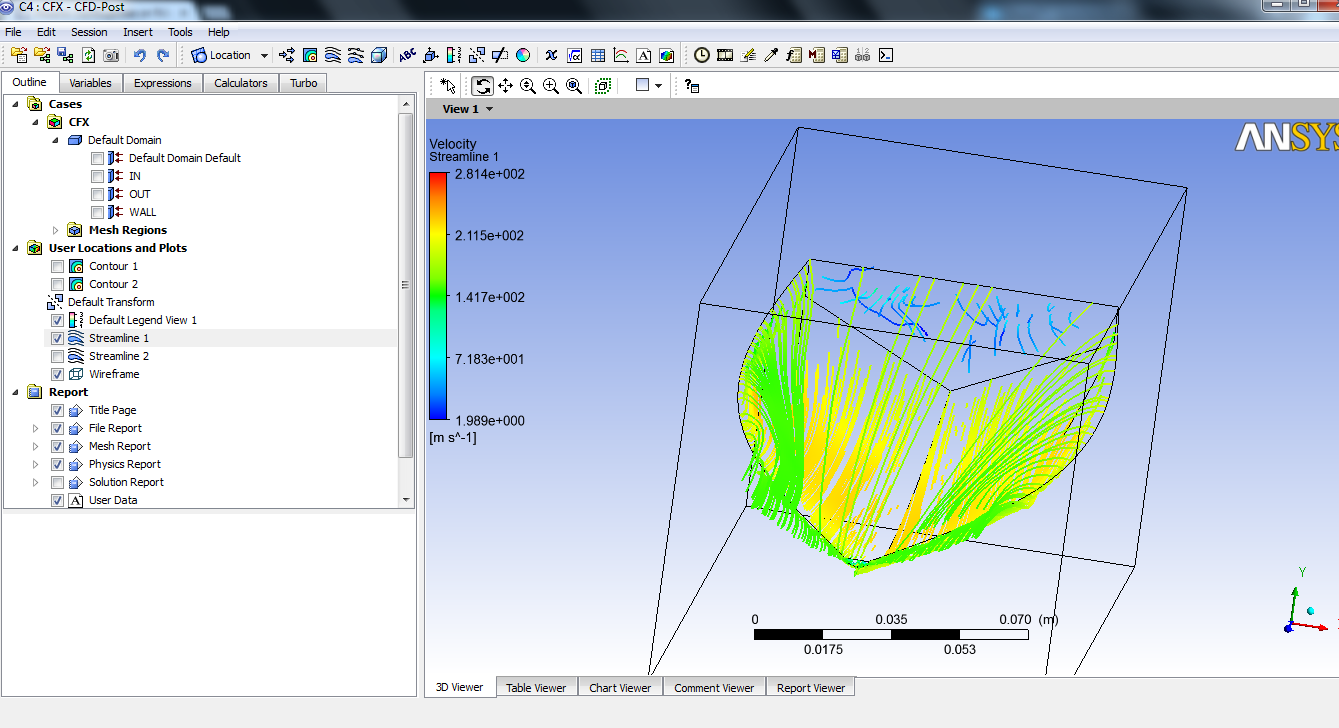Collapse the CFX case node

(36, 122)
